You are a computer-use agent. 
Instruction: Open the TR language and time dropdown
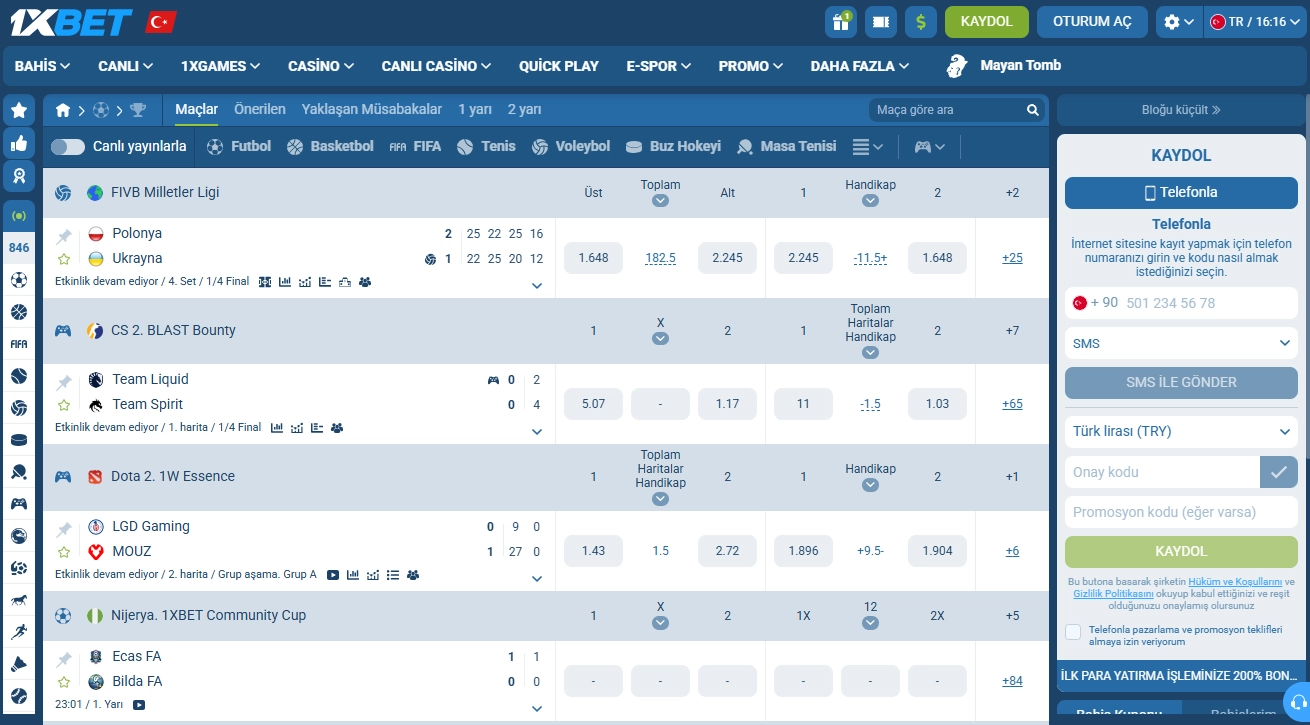pyautogui.click(x=1255, y=22)
